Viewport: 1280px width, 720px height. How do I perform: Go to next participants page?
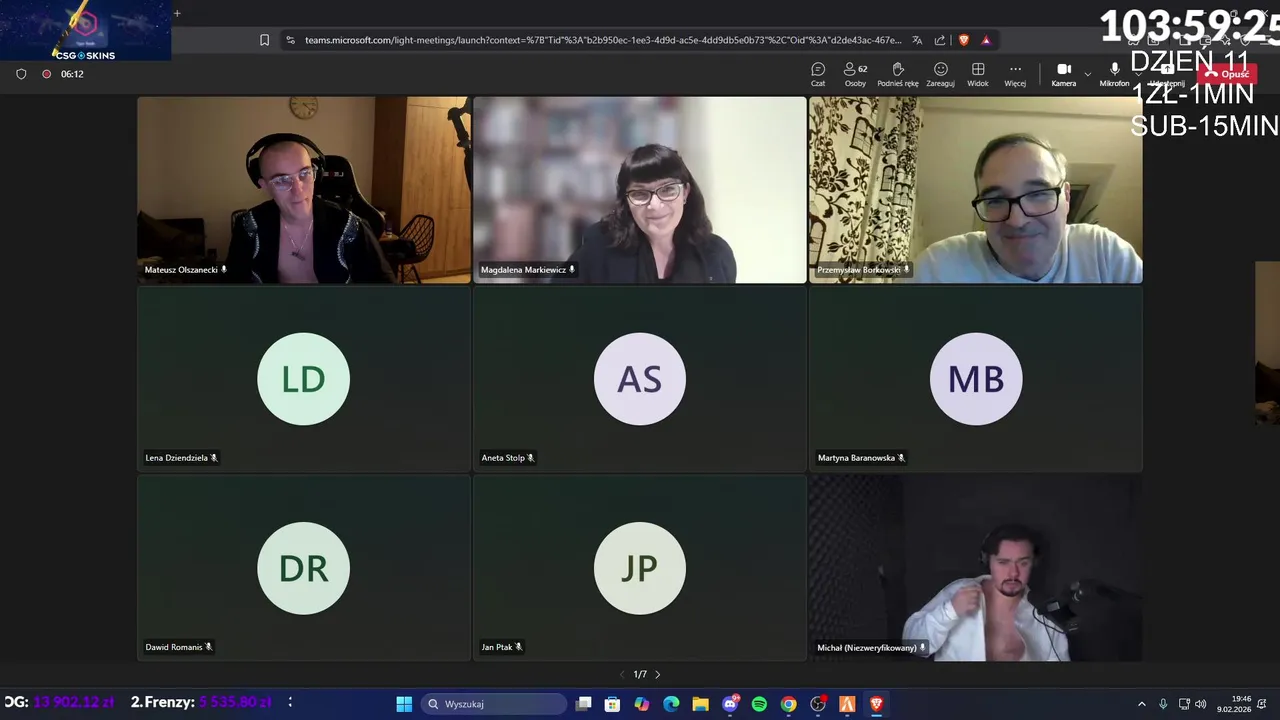(657, 675)
